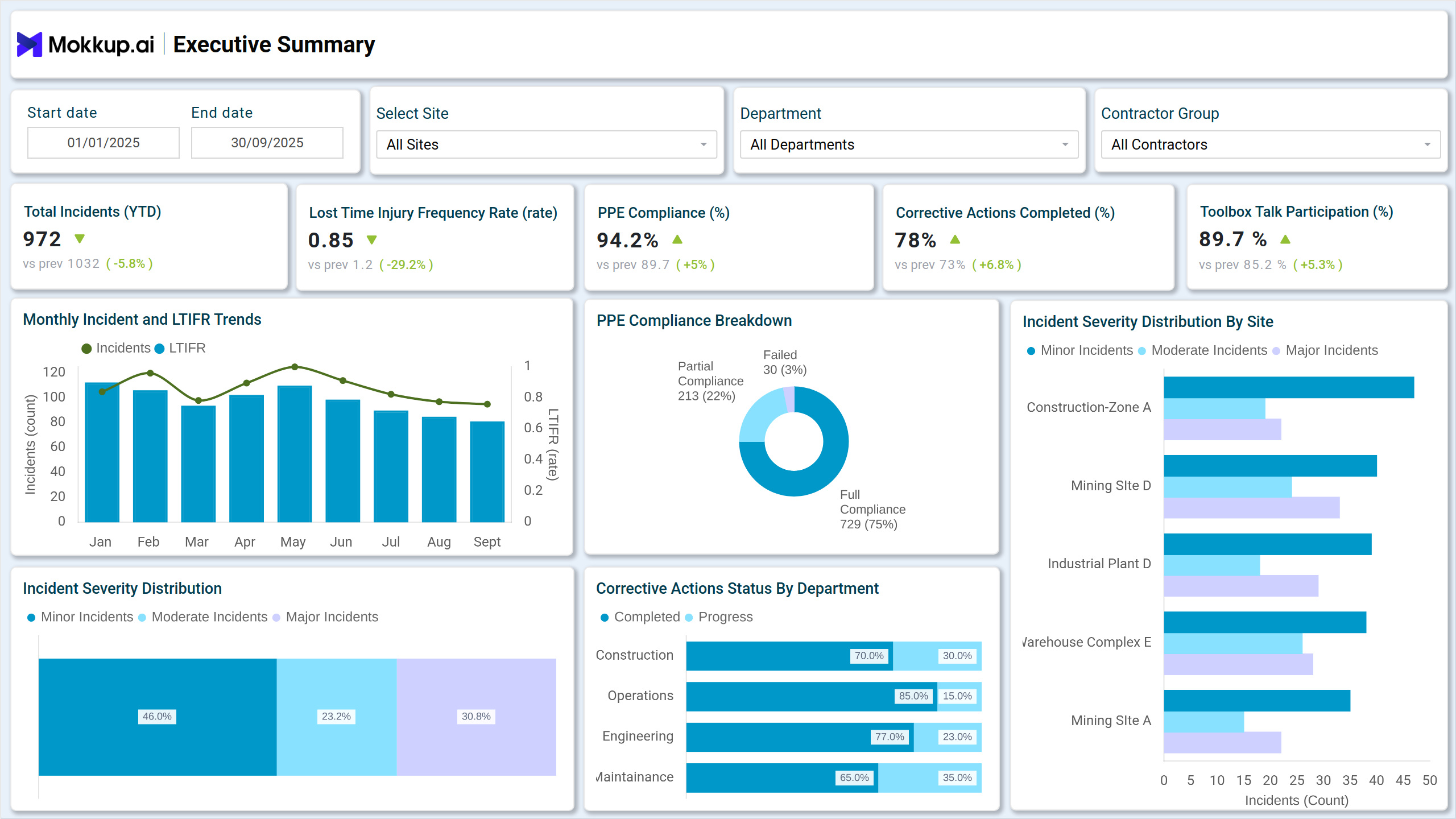Click Industrial Plant D moderate incidents bar
Image resolution: width=1456 pixels, height=819 pixels.
[x=1212, y=565]
